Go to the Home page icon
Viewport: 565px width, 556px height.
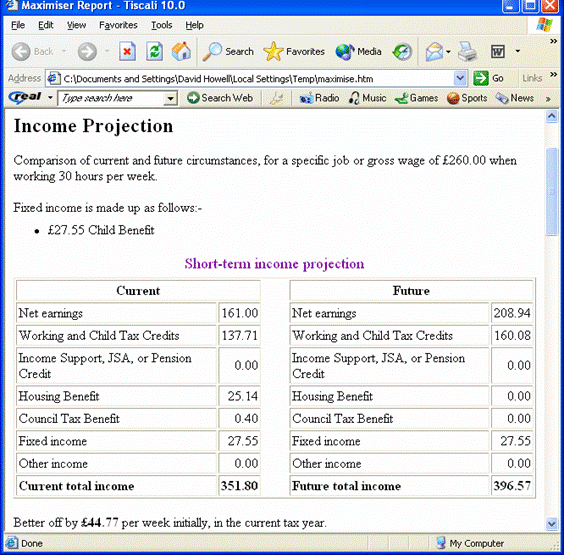tap(181, 52)
